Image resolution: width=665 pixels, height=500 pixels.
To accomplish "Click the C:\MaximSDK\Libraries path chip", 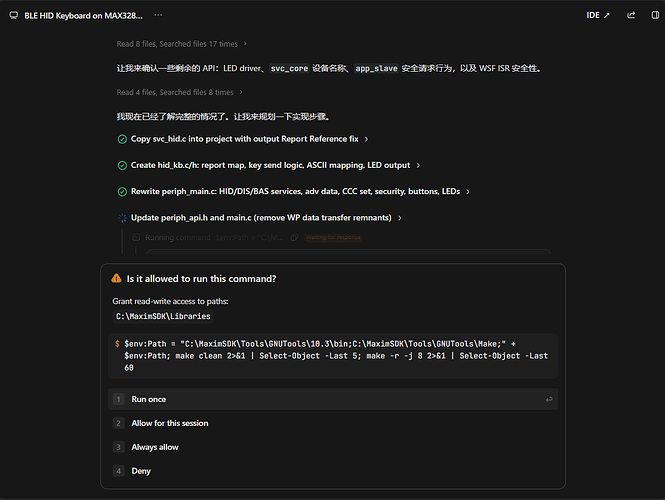I will pyautogui.click(x=163, y=316).
